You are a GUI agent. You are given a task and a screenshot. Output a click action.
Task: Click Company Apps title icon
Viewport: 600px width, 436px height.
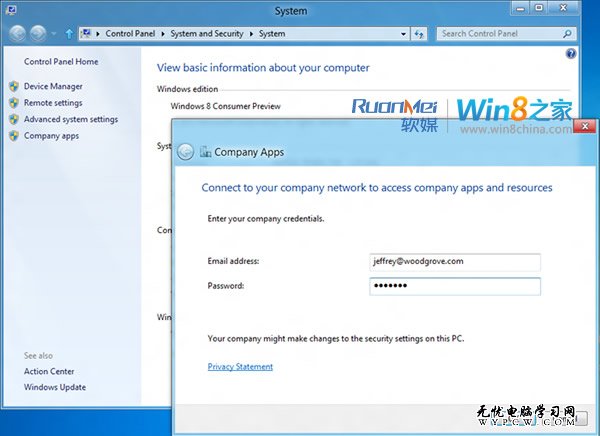(205, 152)
